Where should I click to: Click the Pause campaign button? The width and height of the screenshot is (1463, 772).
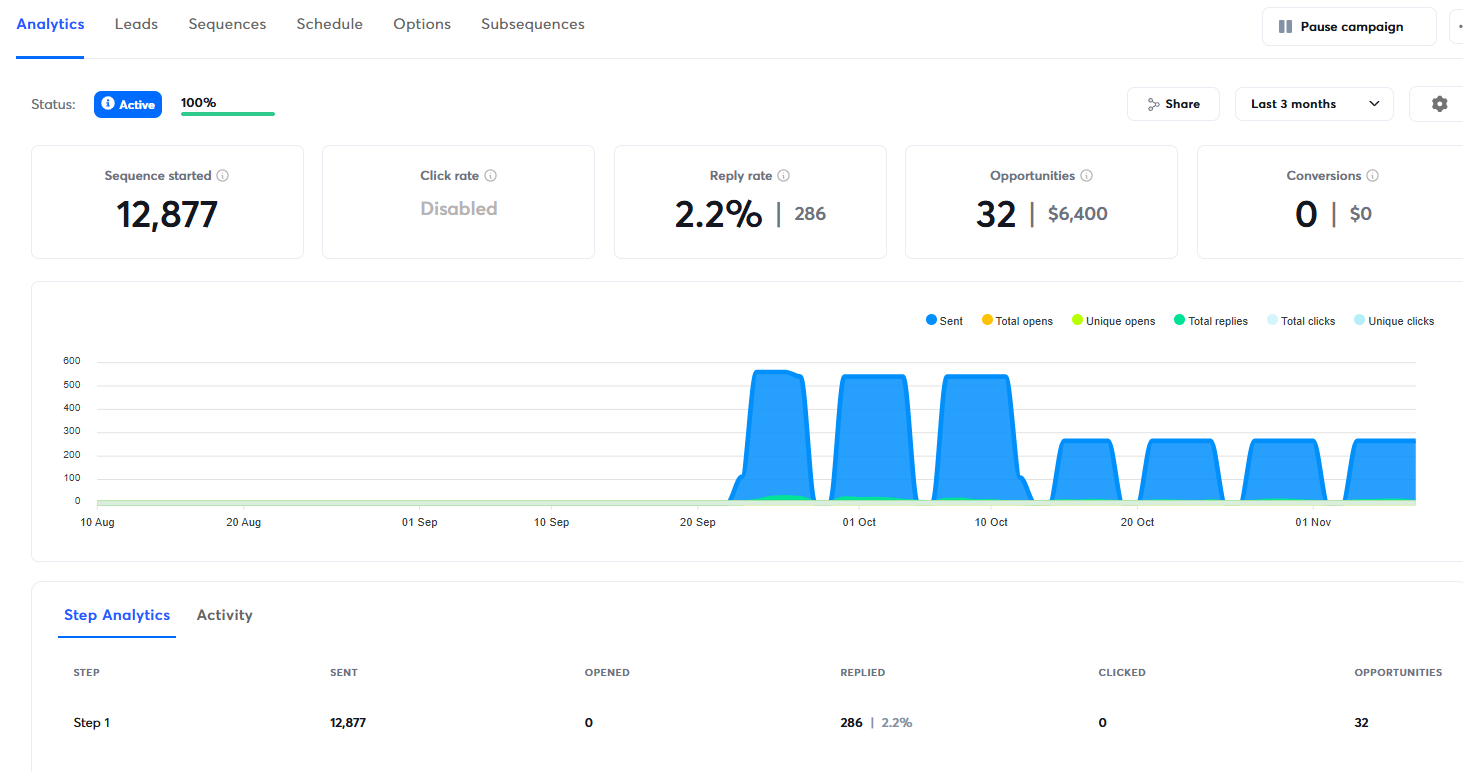point(1349,27)
